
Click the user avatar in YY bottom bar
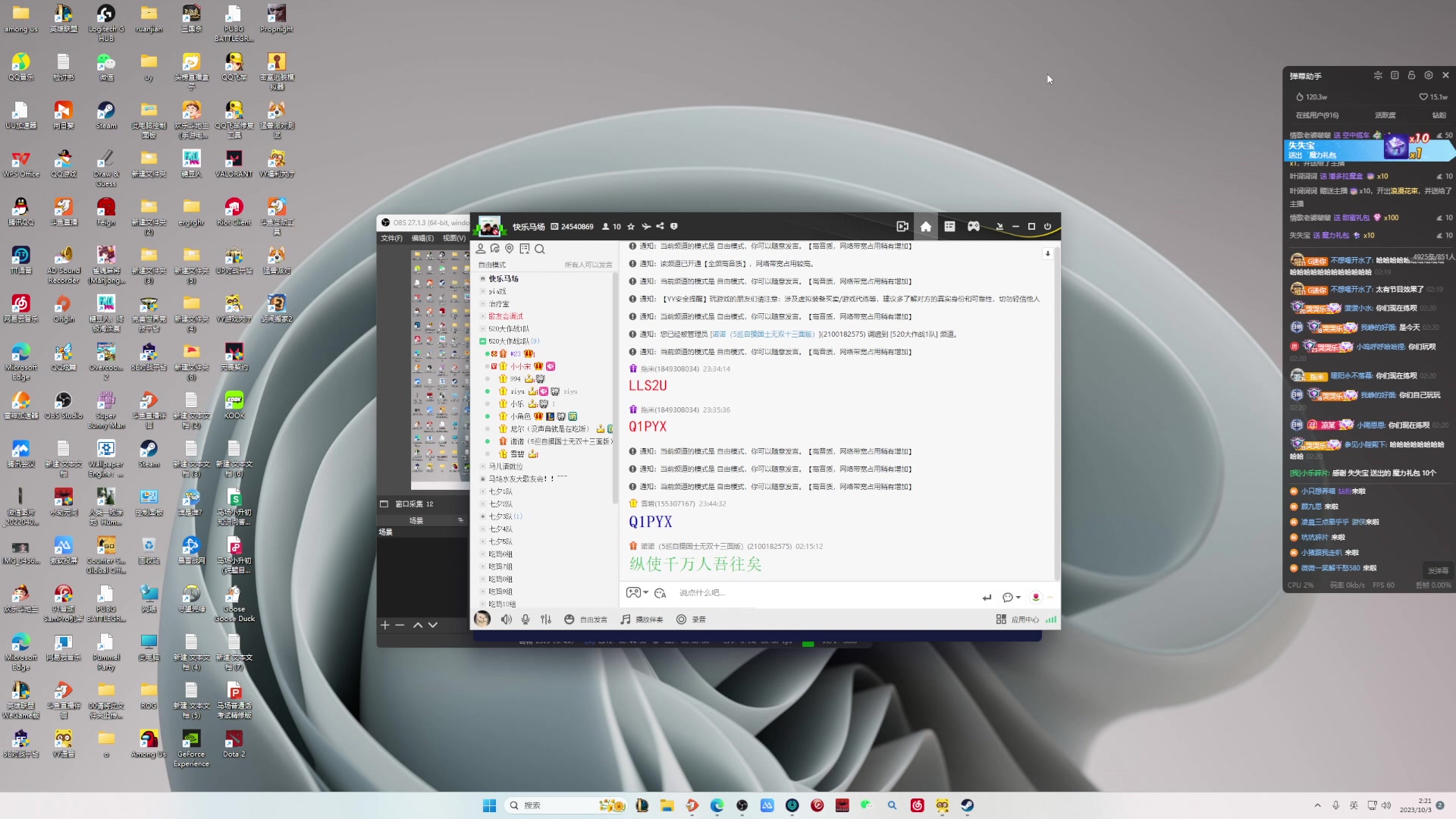coord(482,620)
